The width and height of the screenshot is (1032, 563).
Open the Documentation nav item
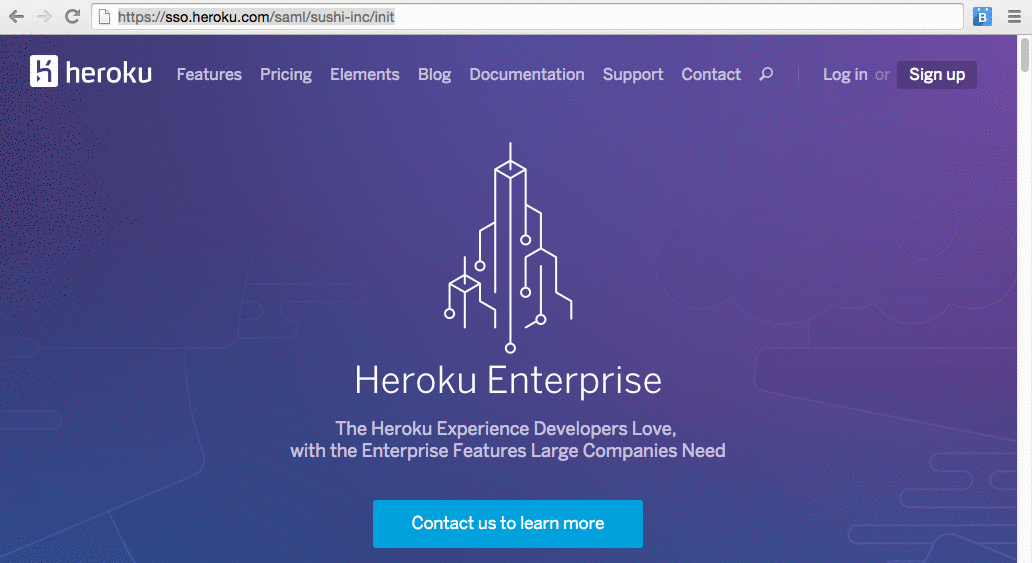pos(526,74)
